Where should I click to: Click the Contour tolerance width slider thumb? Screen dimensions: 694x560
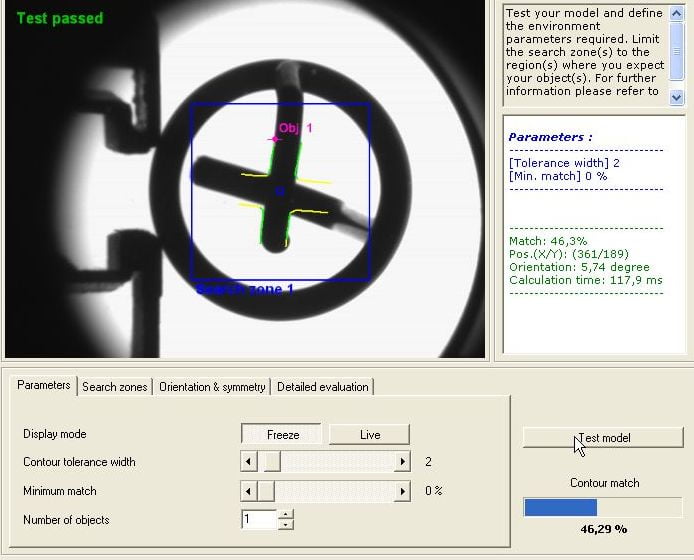tap(270, 462)
